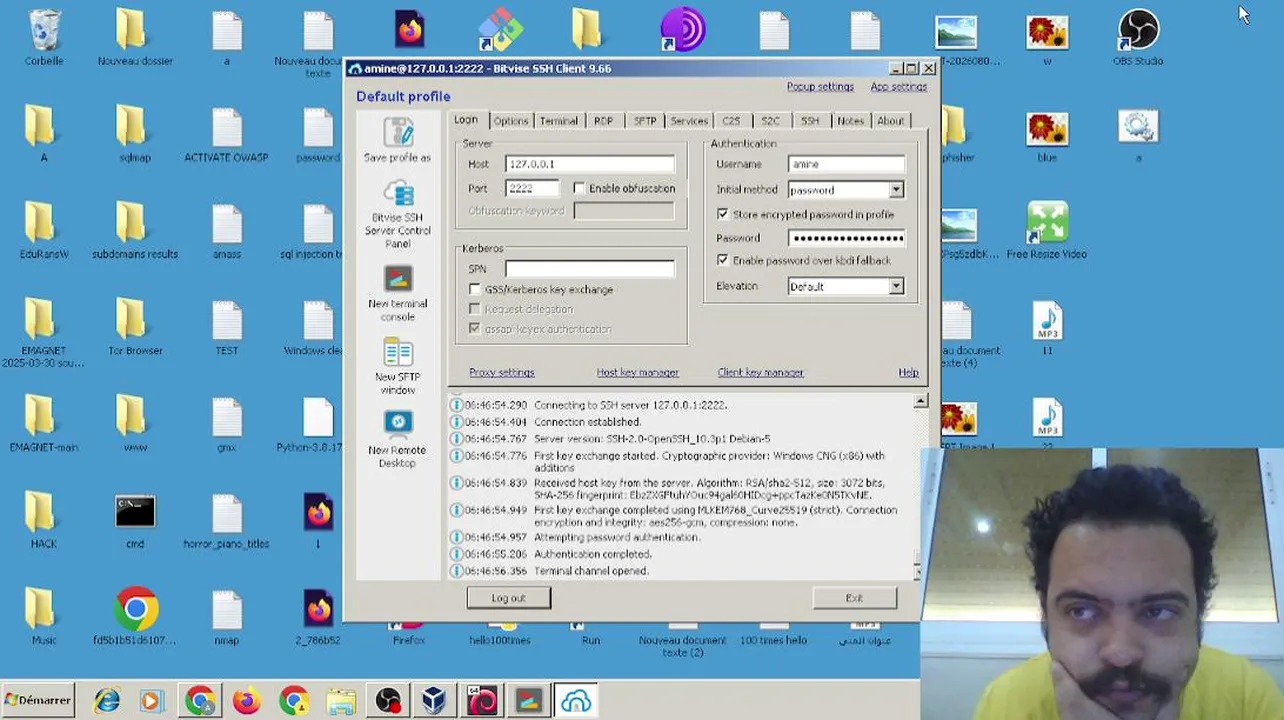The image size is (1284, 720).
Task: Click the Démarrer start button
Action: tap(39, 701)
